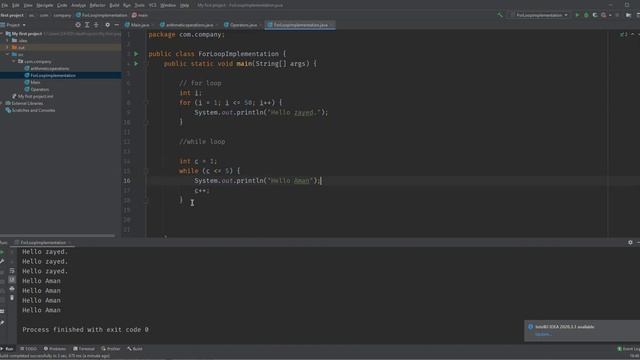The height and width of the screenshot is (360, 640).
Task: Select Operators class in project tree
Action: (40, 89)
